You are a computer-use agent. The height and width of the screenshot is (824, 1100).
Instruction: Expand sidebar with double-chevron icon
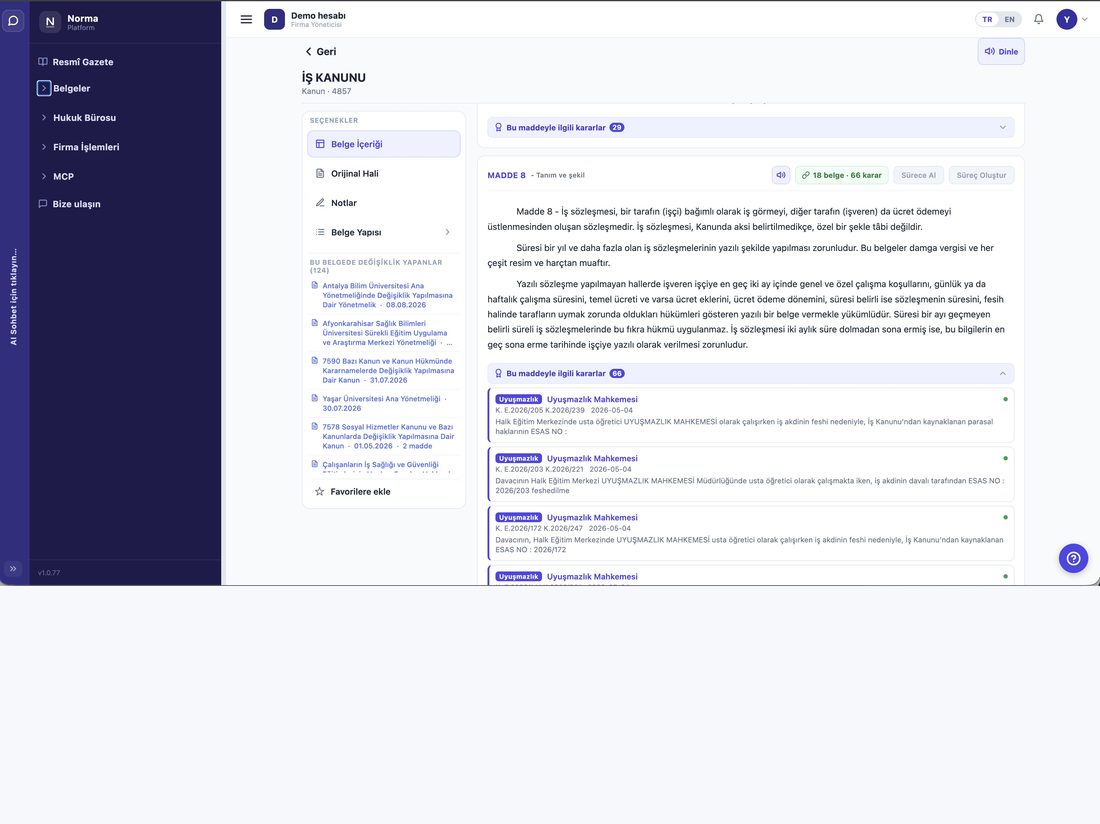[13, 569]
